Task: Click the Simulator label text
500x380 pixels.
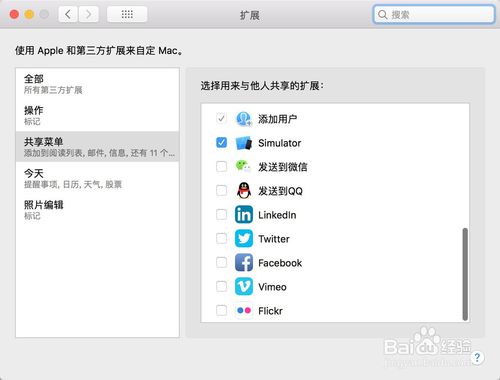Action: [279, 143]
